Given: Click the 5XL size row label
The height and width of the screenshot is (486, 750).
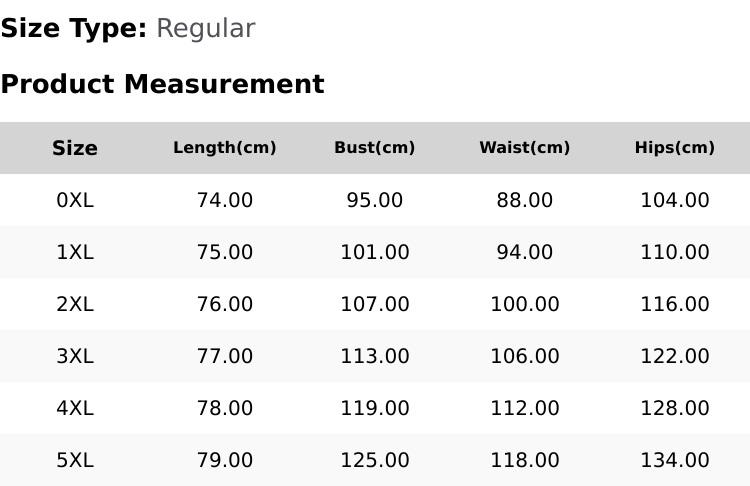Looking at the screenshot, I should click(75, 461).
